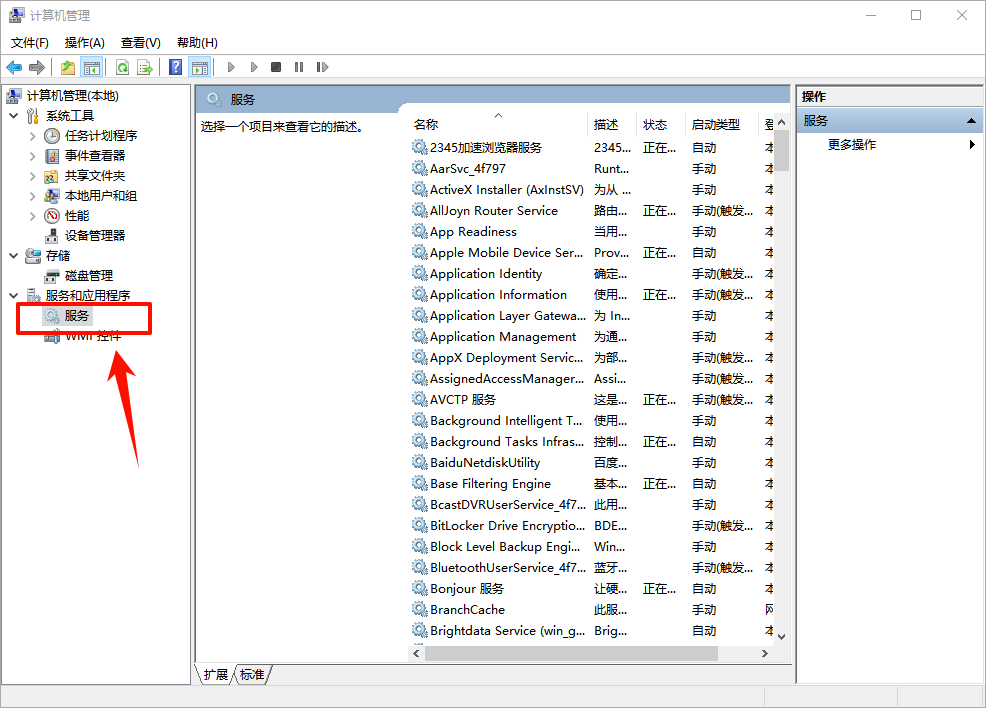Click the vertical scrollbar down arrow
The height and width of the screenshot is (708, 986).
782,636
